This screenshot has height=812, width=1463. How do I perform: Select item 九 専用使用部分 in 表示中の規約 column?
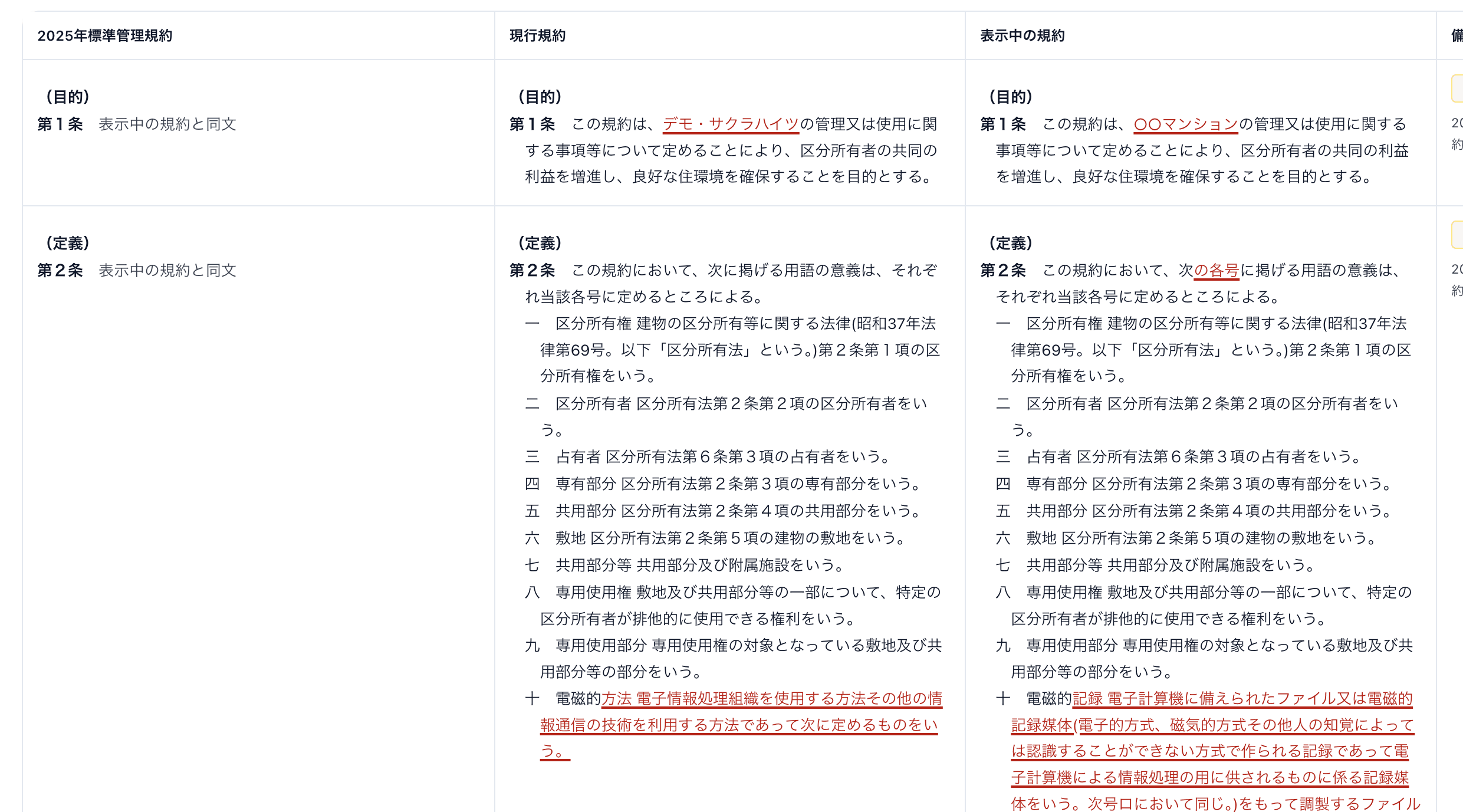(x=1205, y=659)
